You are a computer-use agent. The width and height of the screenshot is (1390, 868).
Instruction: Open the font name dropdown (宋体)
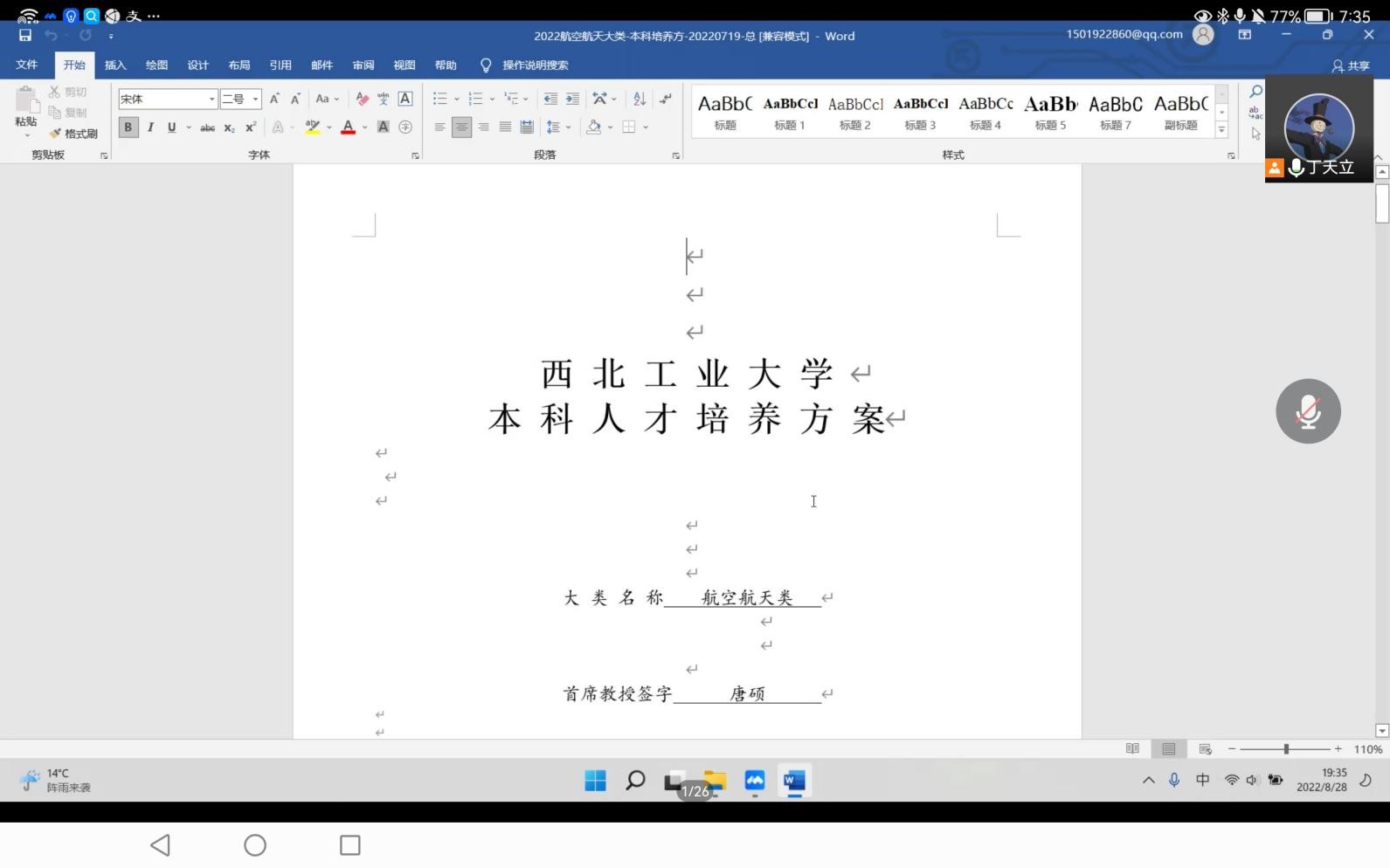coord(211,100)
